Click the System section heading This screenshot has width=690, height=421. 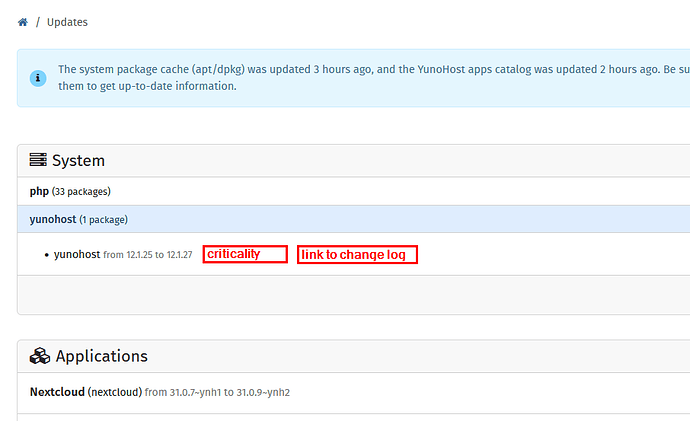[78, 160]
